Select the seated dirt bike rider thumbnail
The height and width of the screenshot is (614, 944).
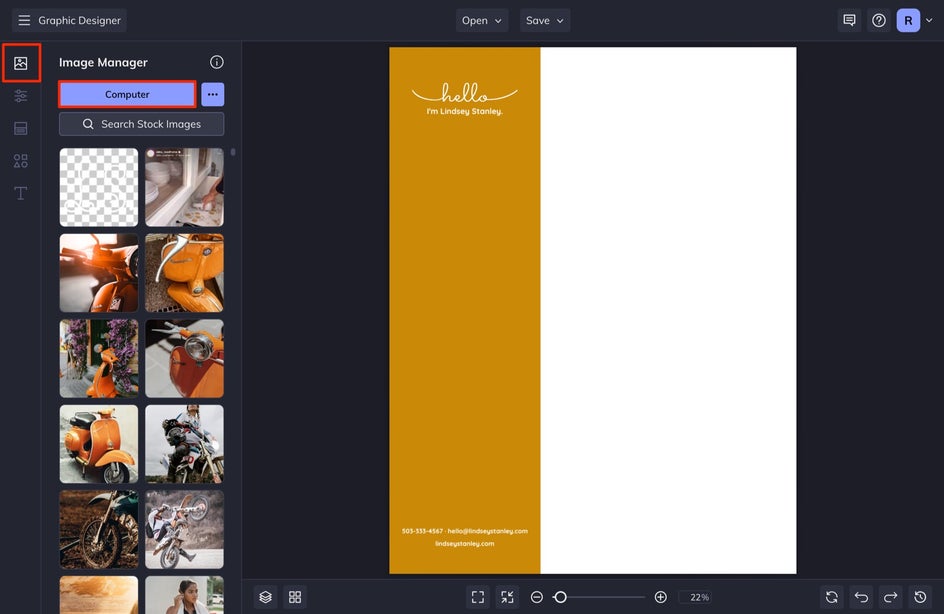pyautogui.click(x=184, y=444)
